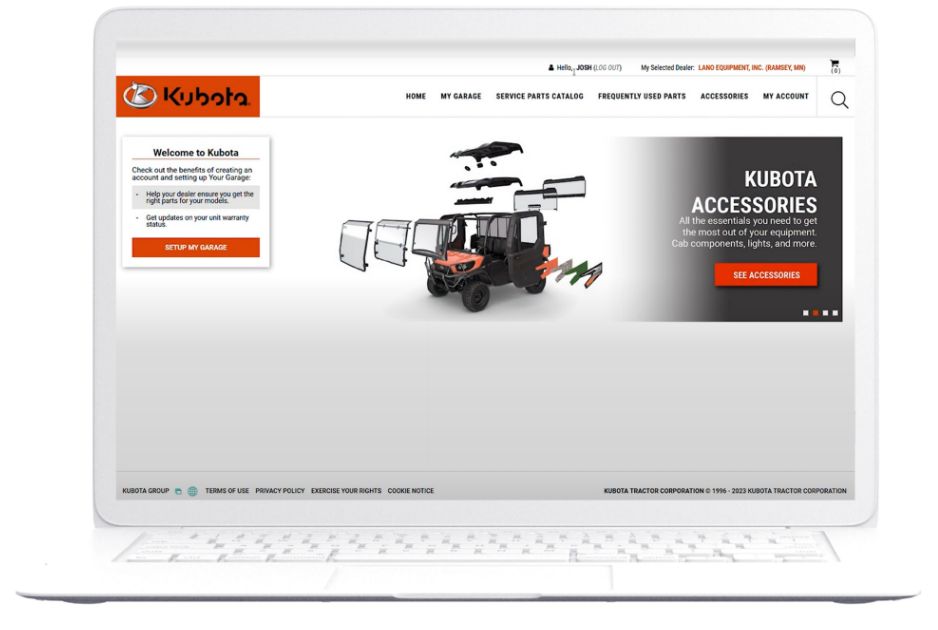Click the JOSH user name
The height and width of the screenshot is (630, 938).
pos(584,68)
